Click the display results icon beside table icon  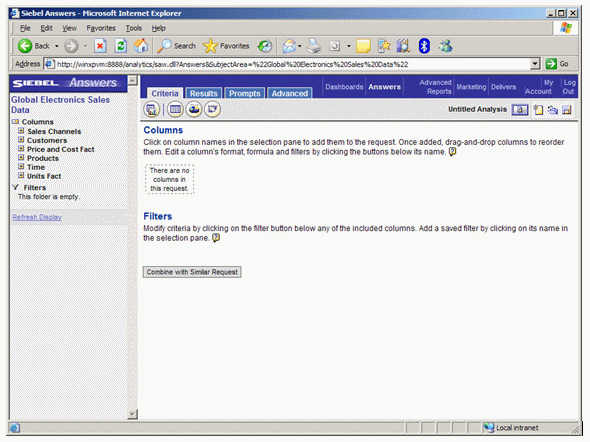151,109
